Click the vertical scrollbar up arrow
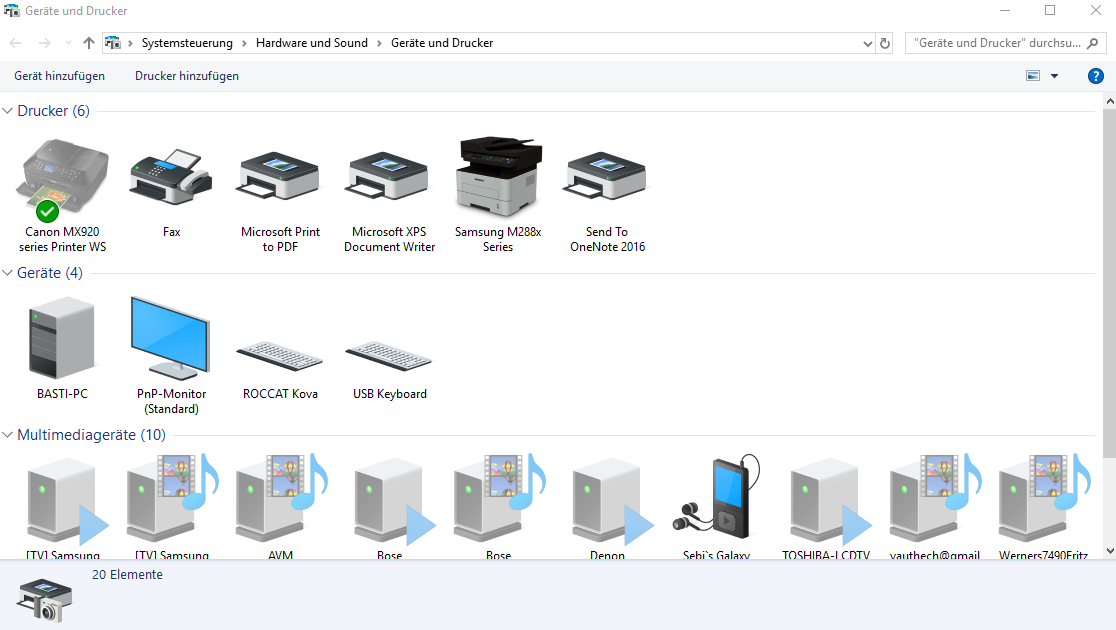 [1110, 102]
